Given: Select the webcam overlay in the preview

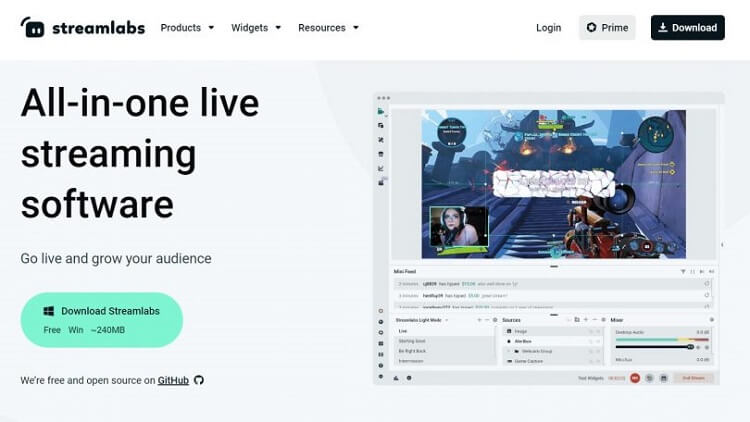Looking at the screenshot, I should (x=459, y=227).
